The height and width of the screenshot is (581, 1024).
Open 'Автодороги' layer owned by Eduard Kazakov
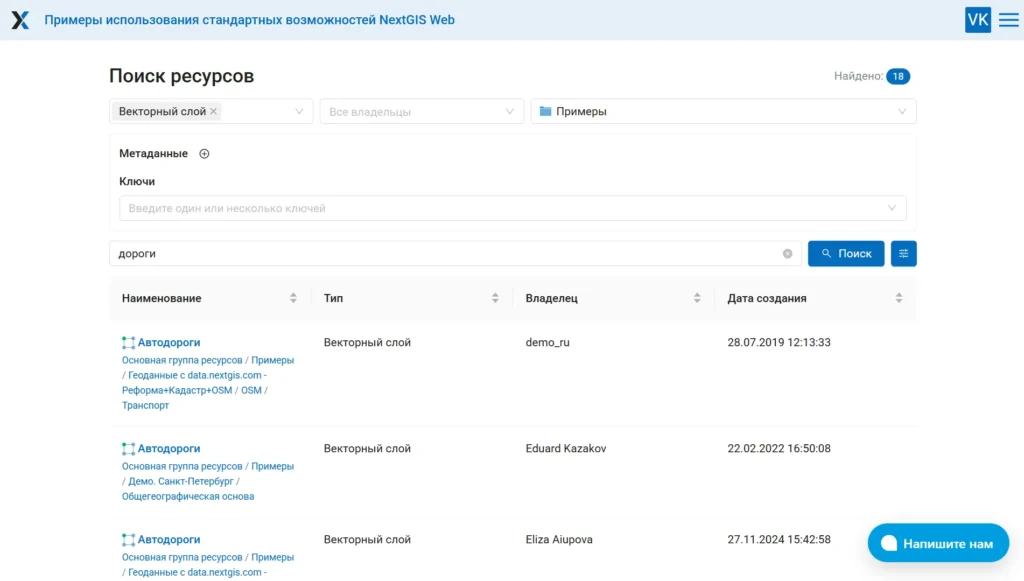(x=168, y=448)
